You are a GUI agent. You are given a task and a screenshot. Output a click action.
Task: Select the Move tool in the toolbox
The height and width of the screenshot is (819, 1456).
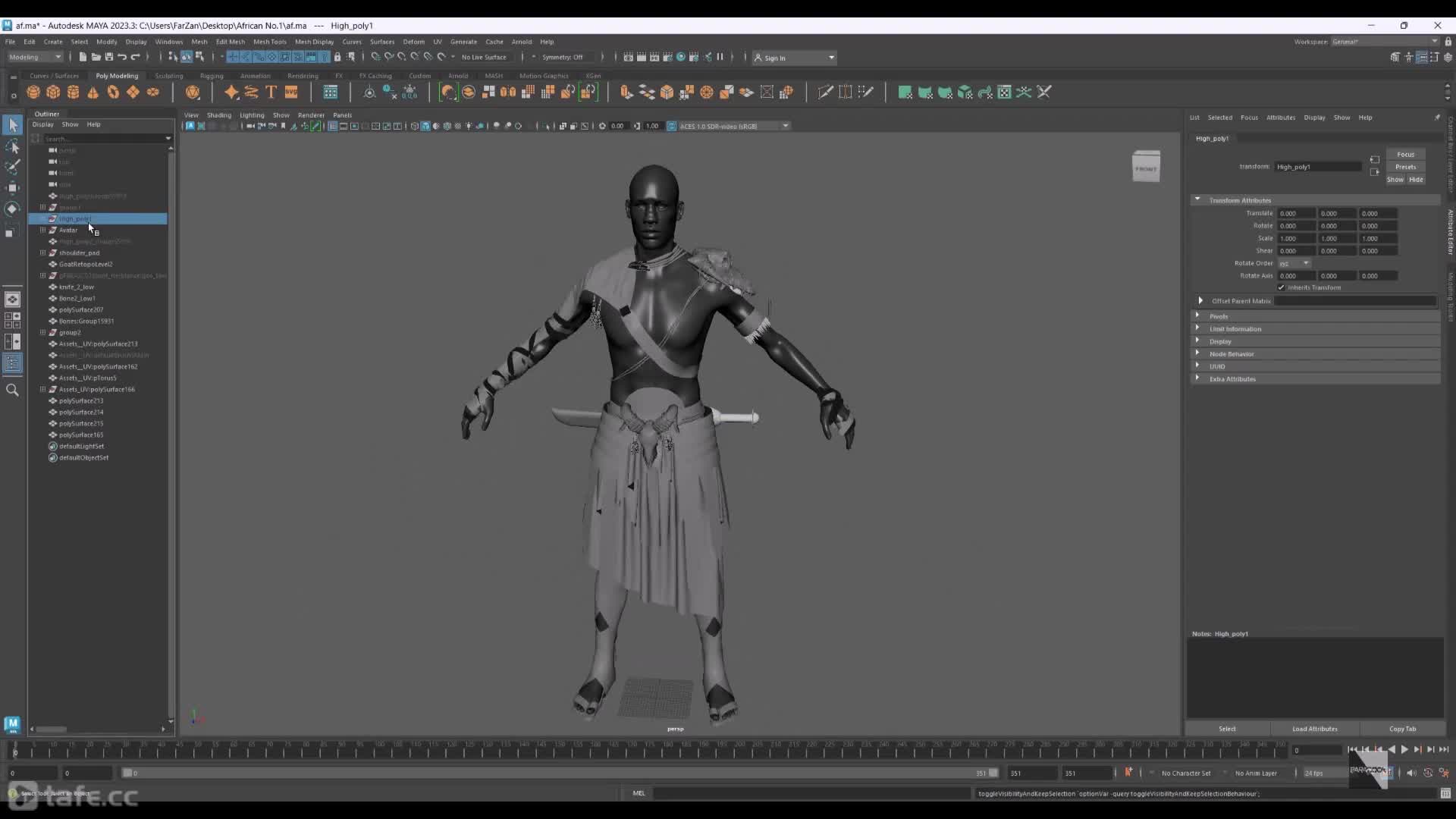point(12,187)
